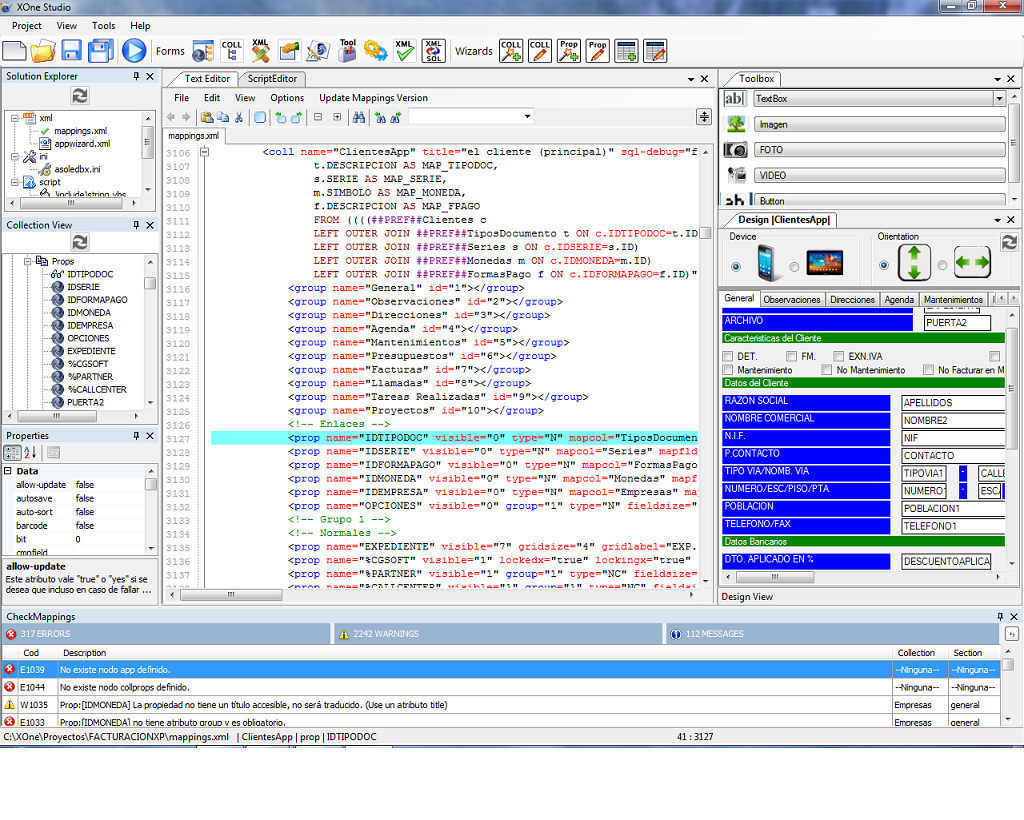Collapse the Props node in Collection View
The height and width of the screenshot is (820, 1024).
28,261
